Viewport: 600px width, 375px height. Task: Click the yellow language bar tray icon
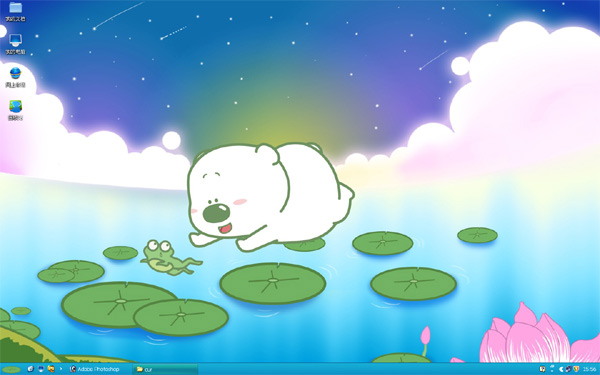(542, 369)
